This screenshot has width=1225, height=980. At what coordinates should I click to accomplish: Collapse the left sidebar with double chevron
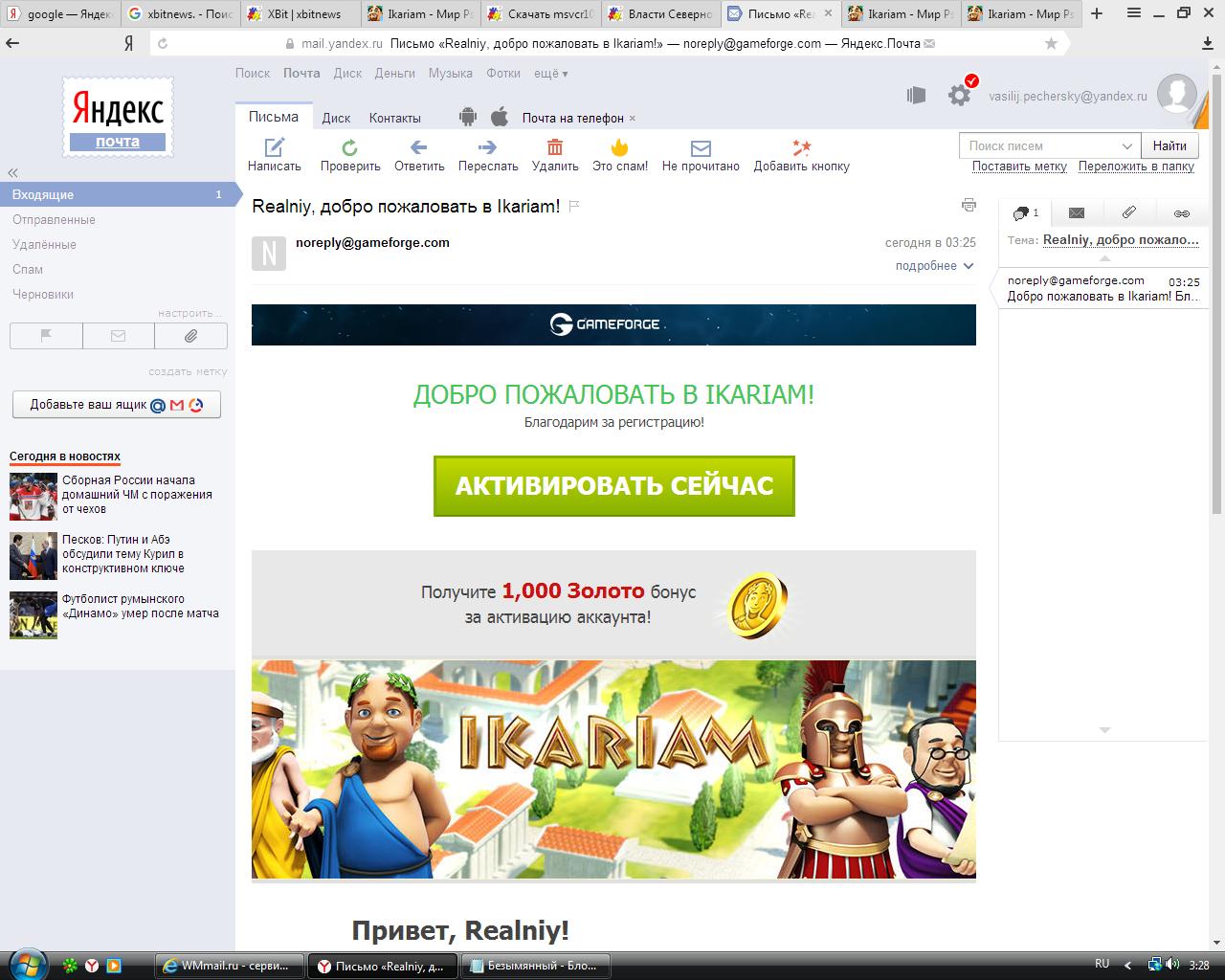(x=13, y=173)
